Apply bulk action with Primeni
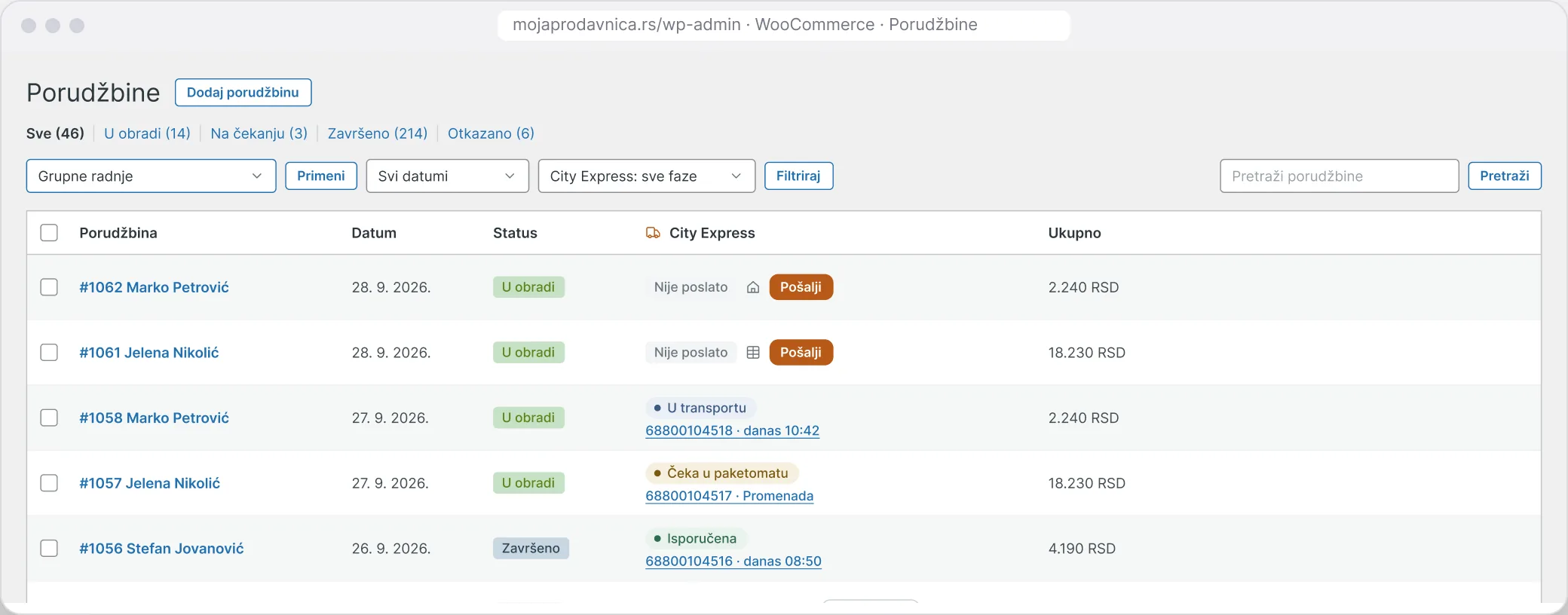This screenshot has height=615, width=1568. (320, 176)
